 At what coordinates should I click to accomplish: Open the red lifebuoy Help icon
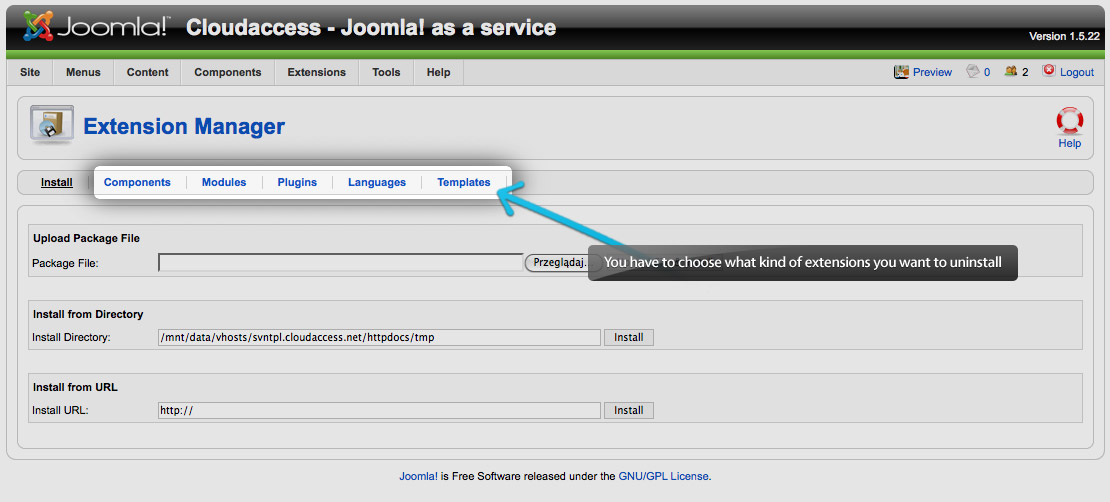(1070, 121)
